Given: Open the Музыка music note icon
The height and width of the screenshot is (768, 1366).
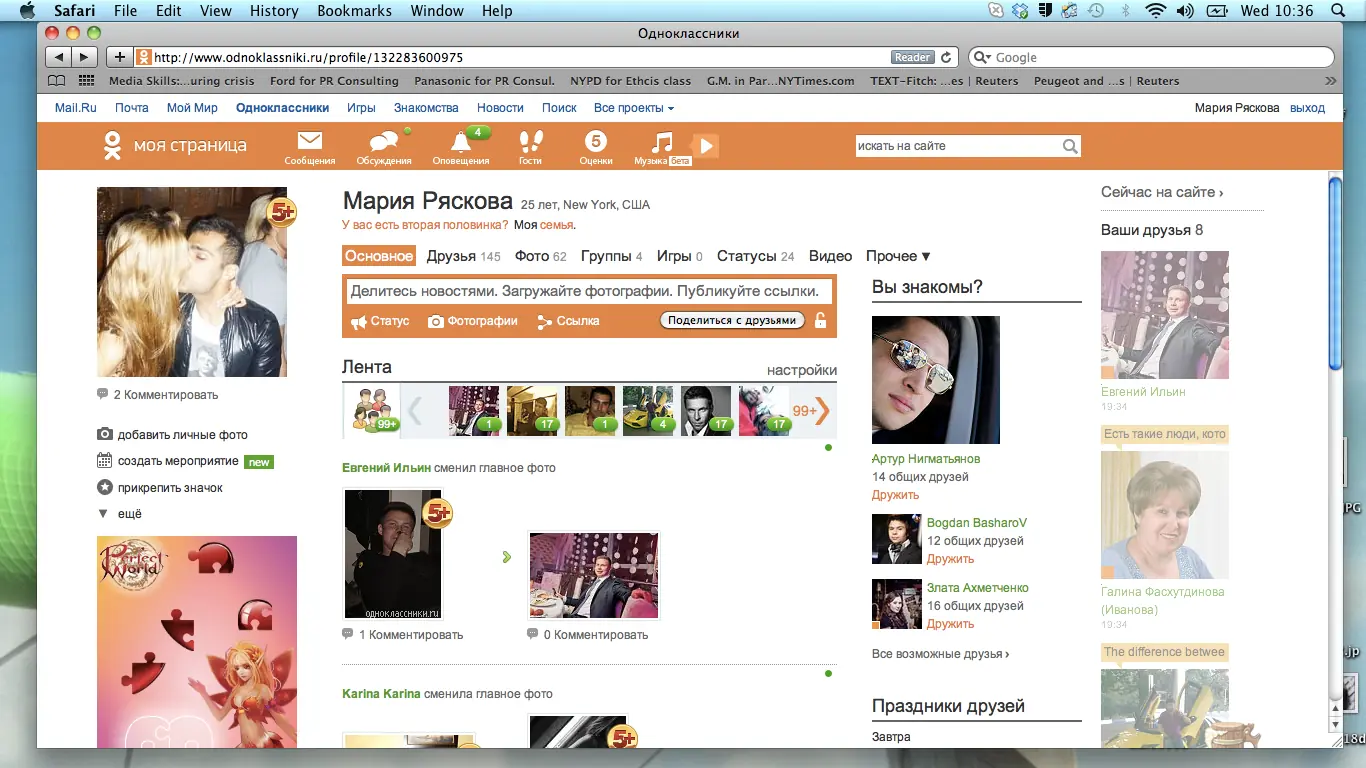Looking at the screenshot, I should click(x=661, y=142).
